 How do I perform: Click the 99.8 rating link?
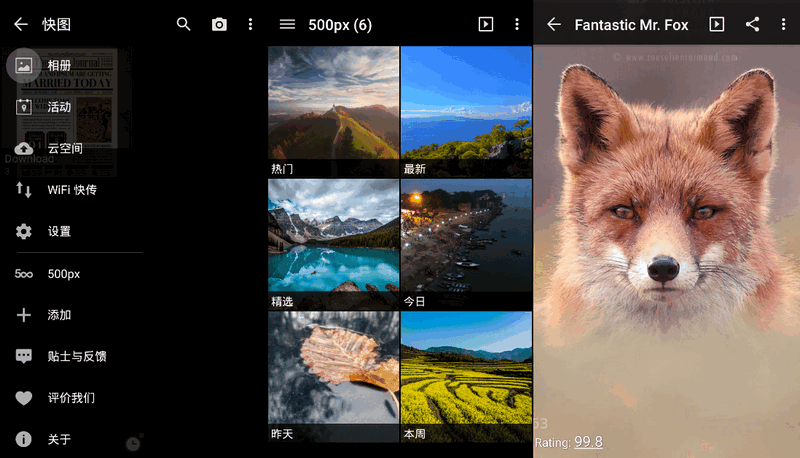pyautogui.click(x=588, y=442)
